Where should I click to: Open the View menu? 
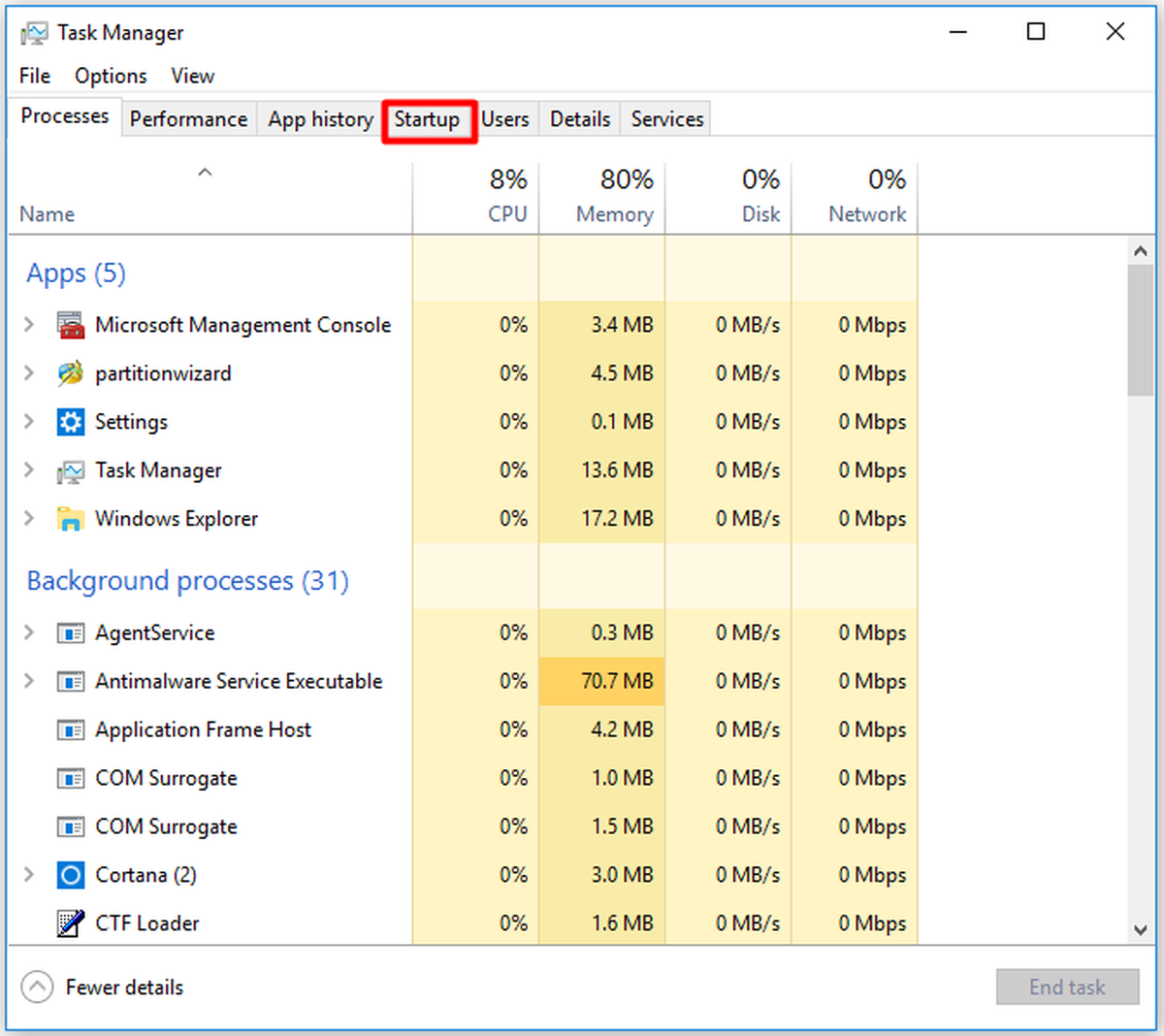click(192, 76)
